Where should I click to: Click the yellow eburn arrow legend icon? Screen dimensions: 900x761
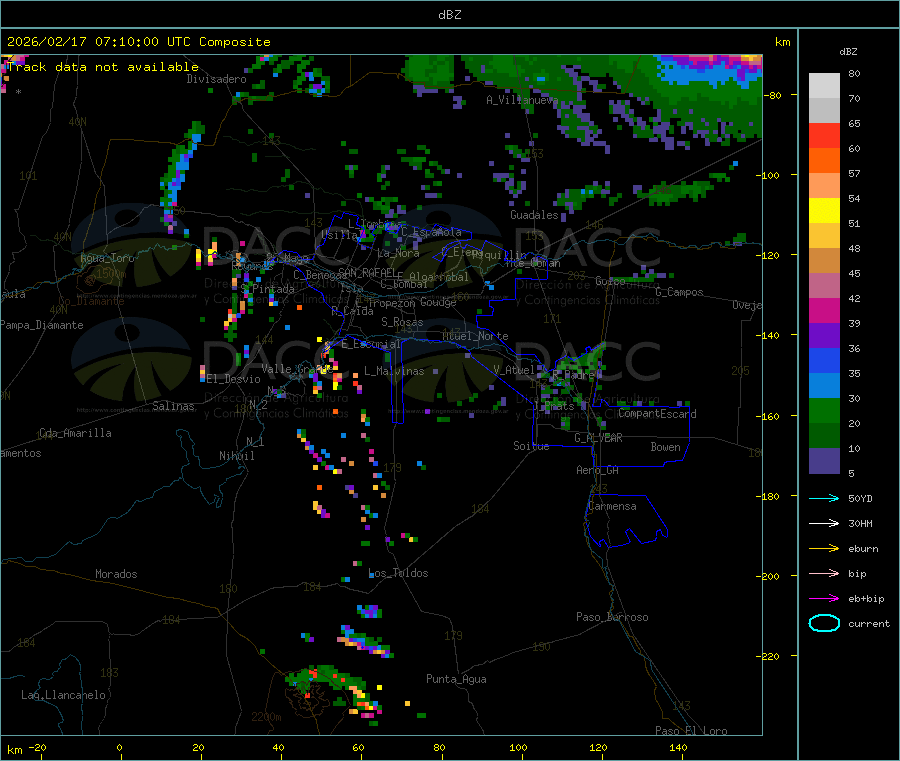(x=824, y=549)
